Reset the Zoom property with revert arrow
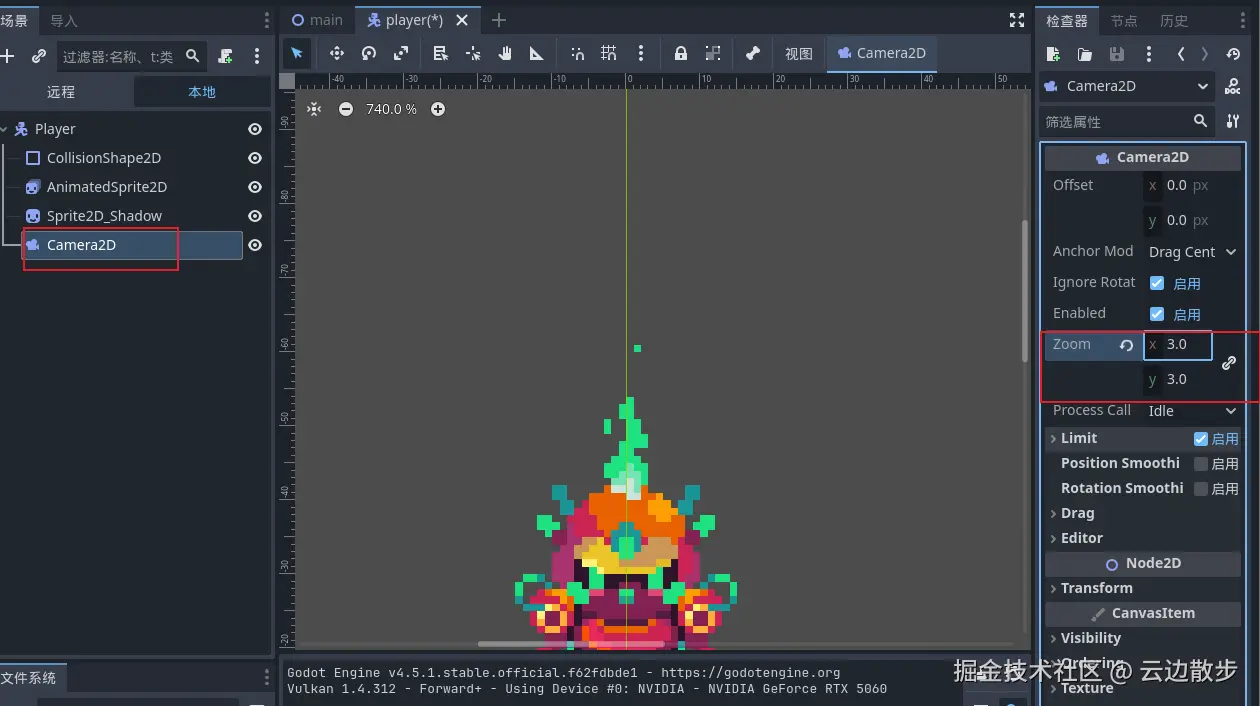The image size is (1260, 706). click(1126, 345)
